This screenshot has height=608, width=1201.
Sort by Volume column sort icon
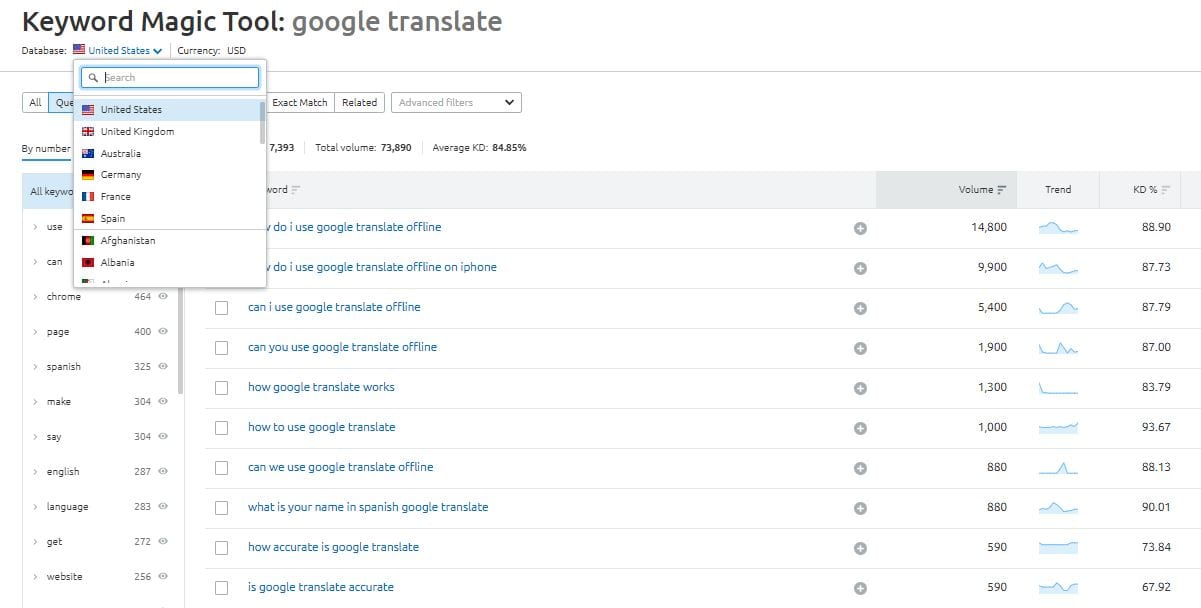point(1002,190)
